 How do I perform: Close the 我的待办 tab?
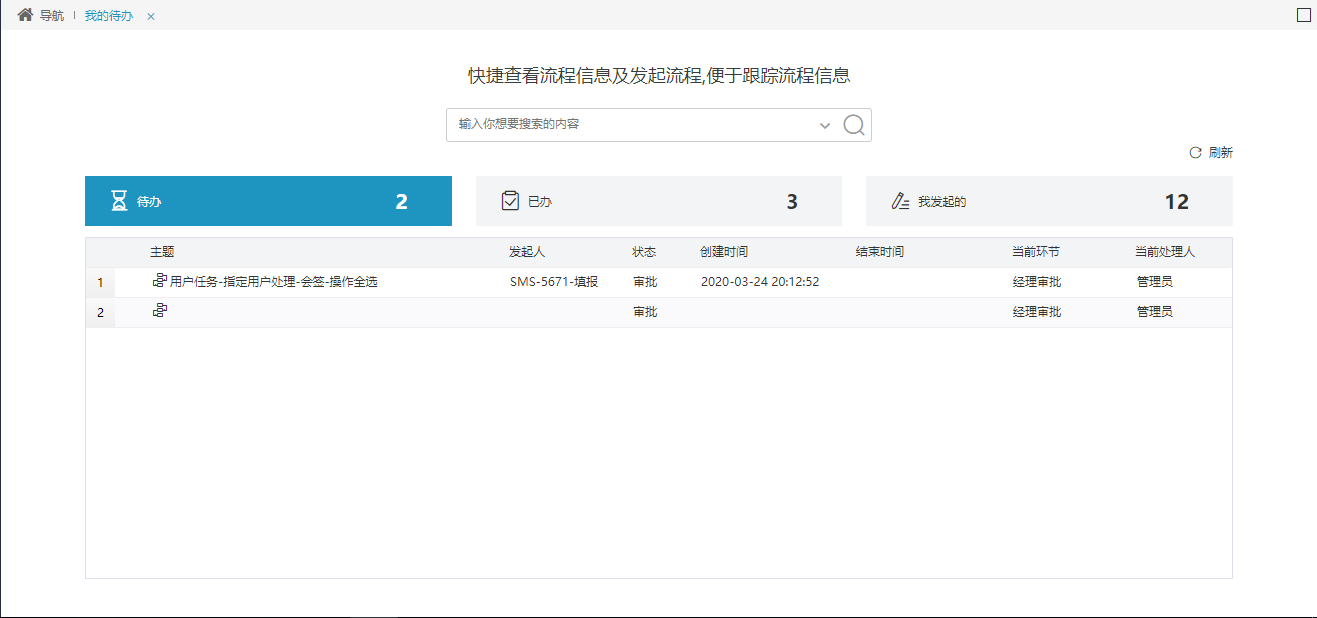tap(151, 17)
